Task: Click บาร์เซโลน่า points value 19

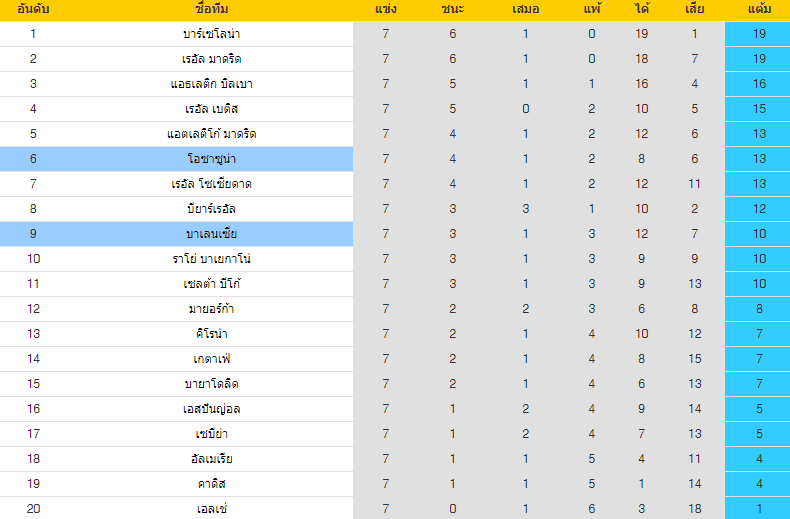Action: coord(759,34)
